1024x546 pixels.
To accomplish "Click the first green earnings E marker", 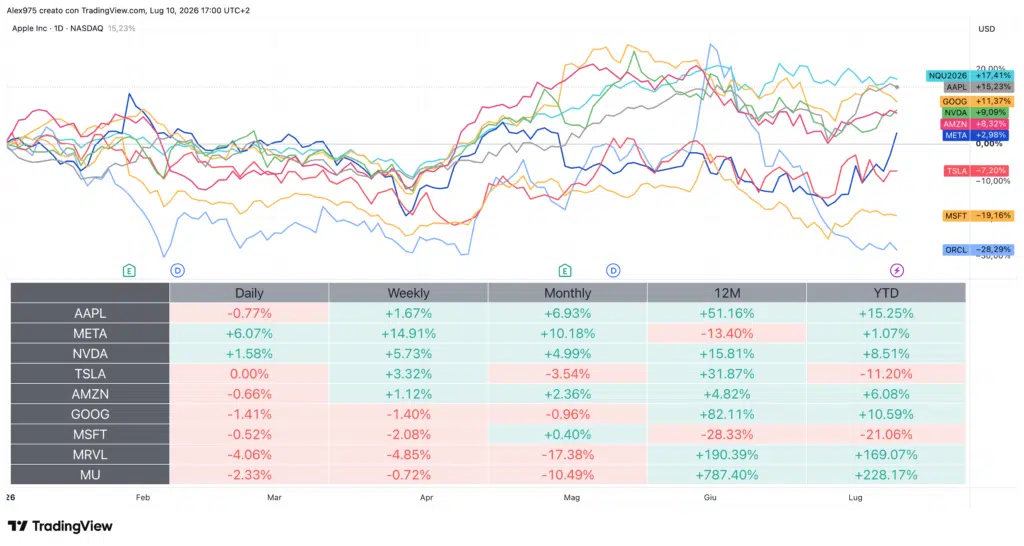I will (129, 270).
